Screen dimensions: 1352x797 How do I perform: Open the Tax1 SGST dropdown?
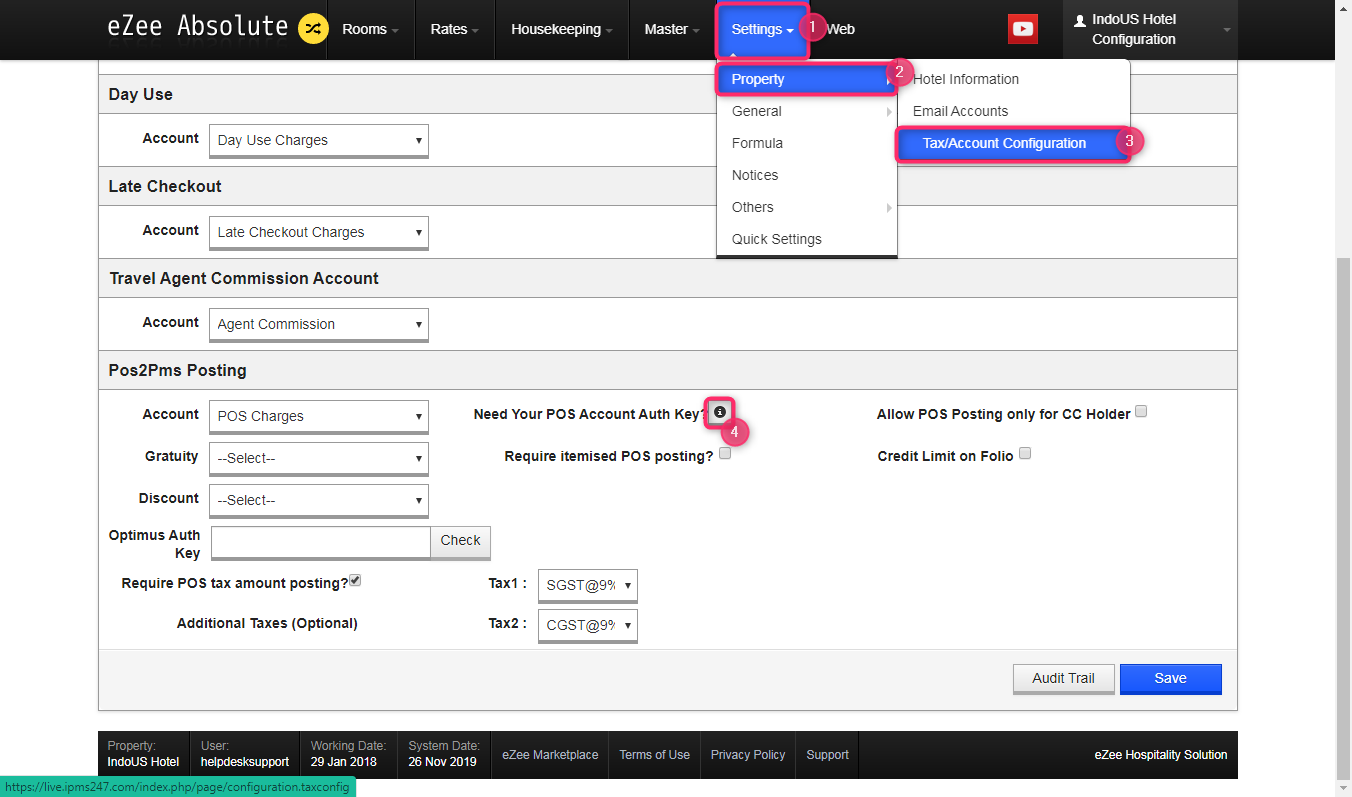coord(588,585)
